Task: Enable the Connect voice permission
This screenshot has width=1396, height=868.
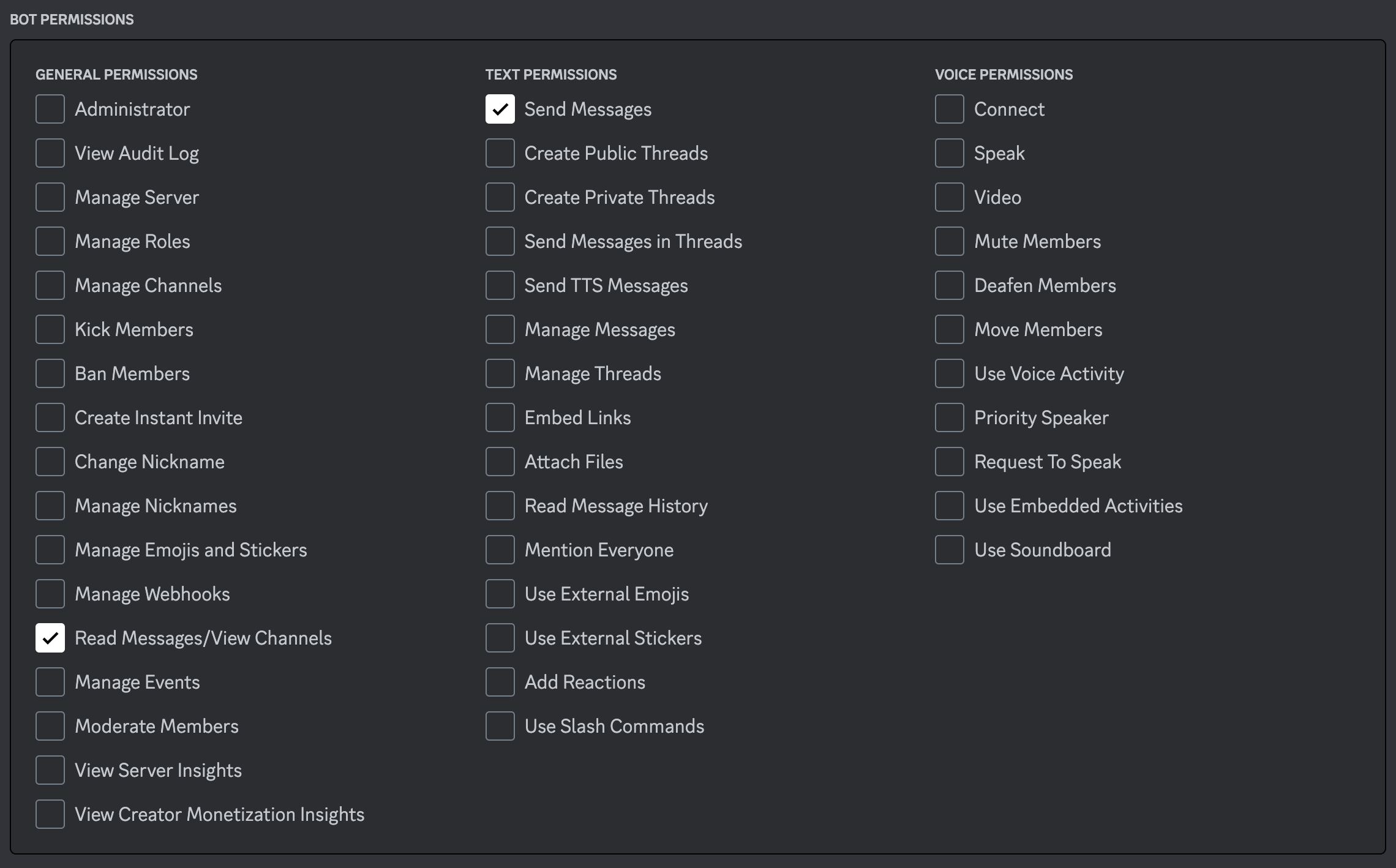Action: [949, 109]
